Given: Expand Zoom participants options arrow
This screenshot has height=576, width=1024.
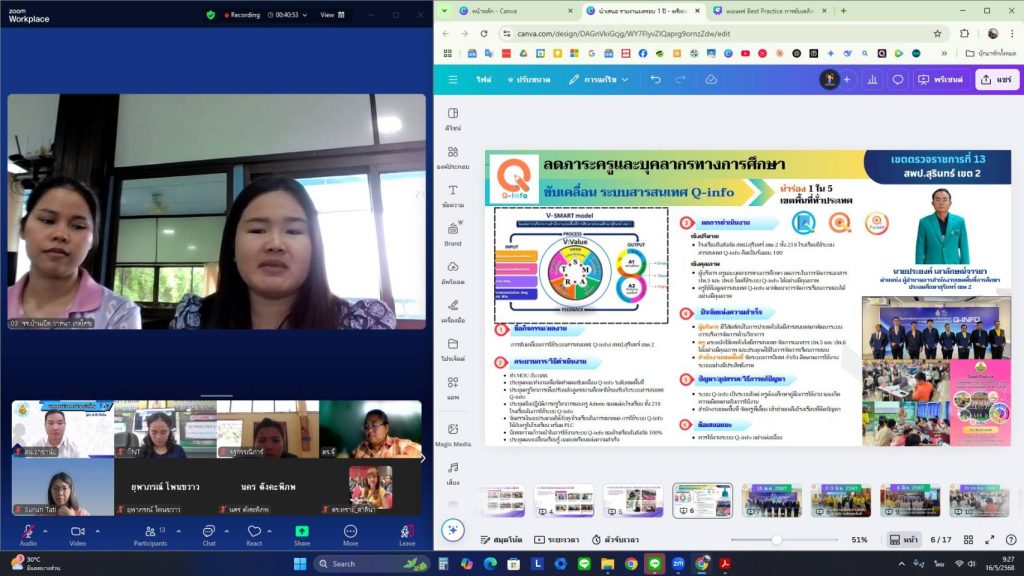Looking at the screenshot, I should tap(178, 532).
